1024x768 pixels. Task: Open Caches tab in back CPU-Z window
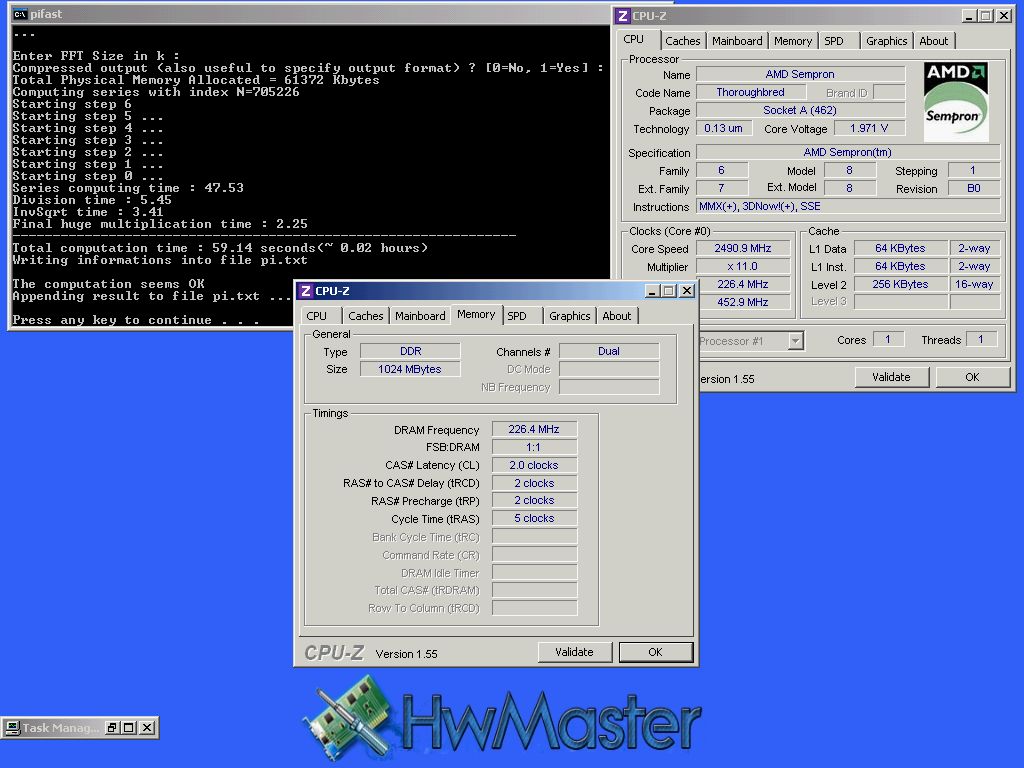[x=682, y=41]
